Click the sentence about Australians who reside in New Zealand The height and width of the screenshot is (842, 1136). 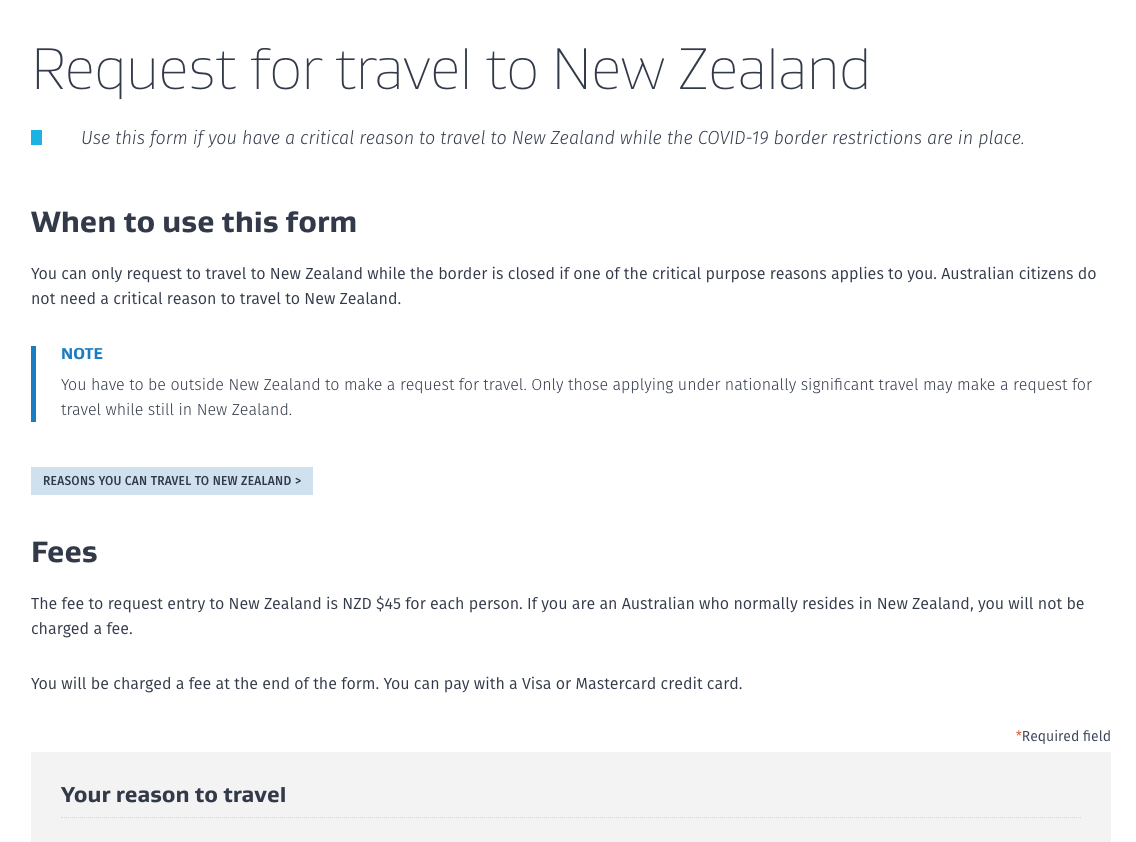coord(557,616)
